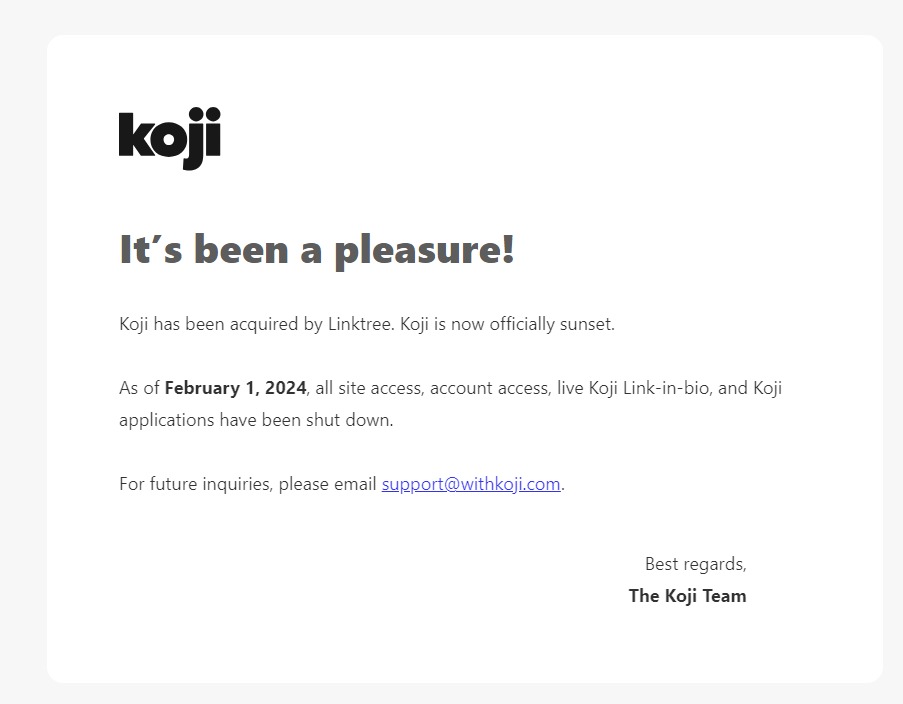Click the "account access" phrase
Screen dimensions: 903x704
pyautogui.click(x=490, y=388)
